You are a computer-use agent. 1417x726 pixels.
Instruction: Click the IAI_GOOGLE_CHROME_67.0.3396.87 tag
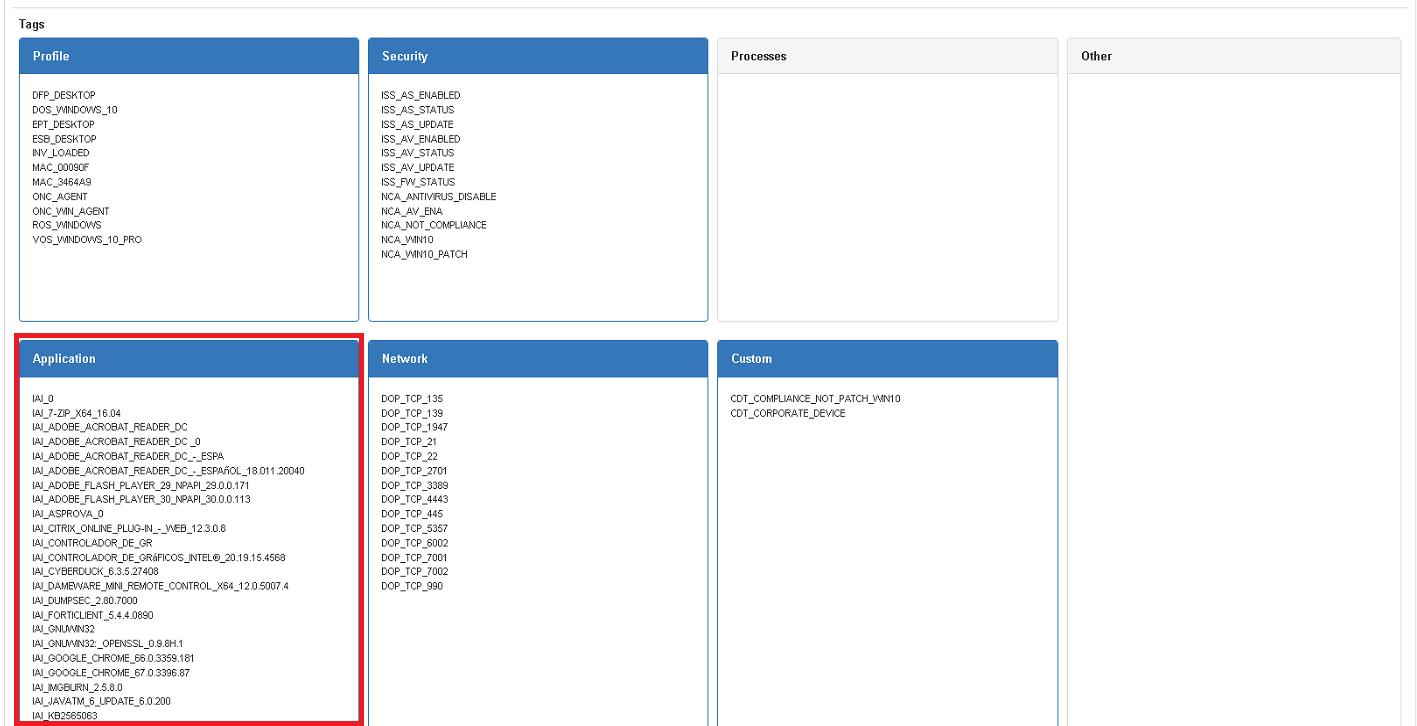(111, 673)
